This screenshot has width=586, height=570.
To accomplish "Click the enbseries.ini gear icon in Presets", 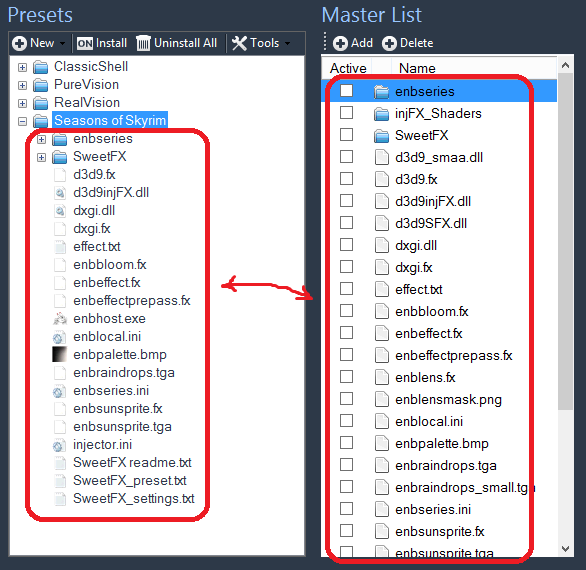I will click(x=59, y=391).
